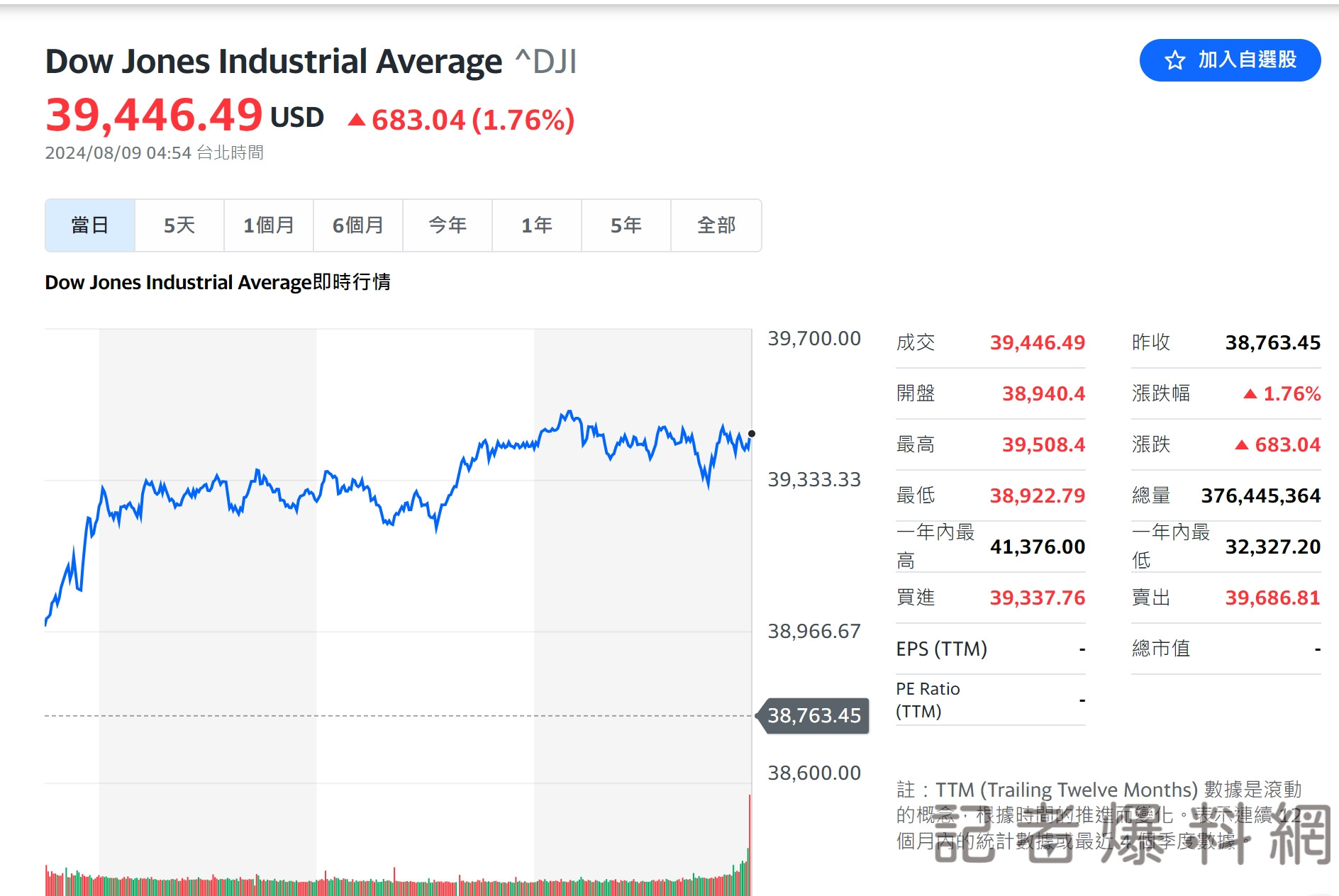1339x896 pixels.
Task: Click the 38,763.45 previous close chart label
Action: (x=813, y=715)
